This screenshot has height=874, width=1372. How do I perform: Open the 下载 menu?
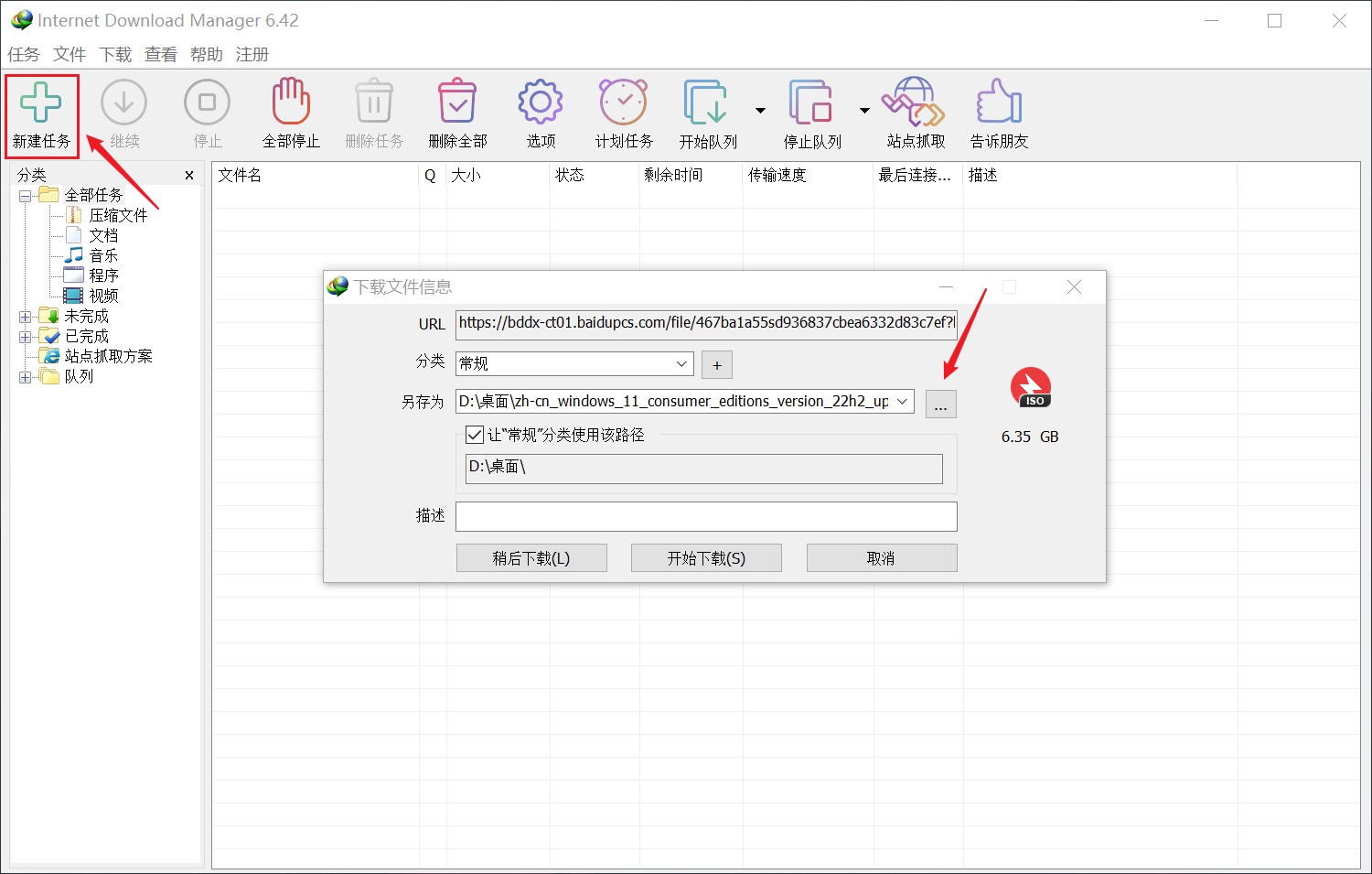point(115,54)
